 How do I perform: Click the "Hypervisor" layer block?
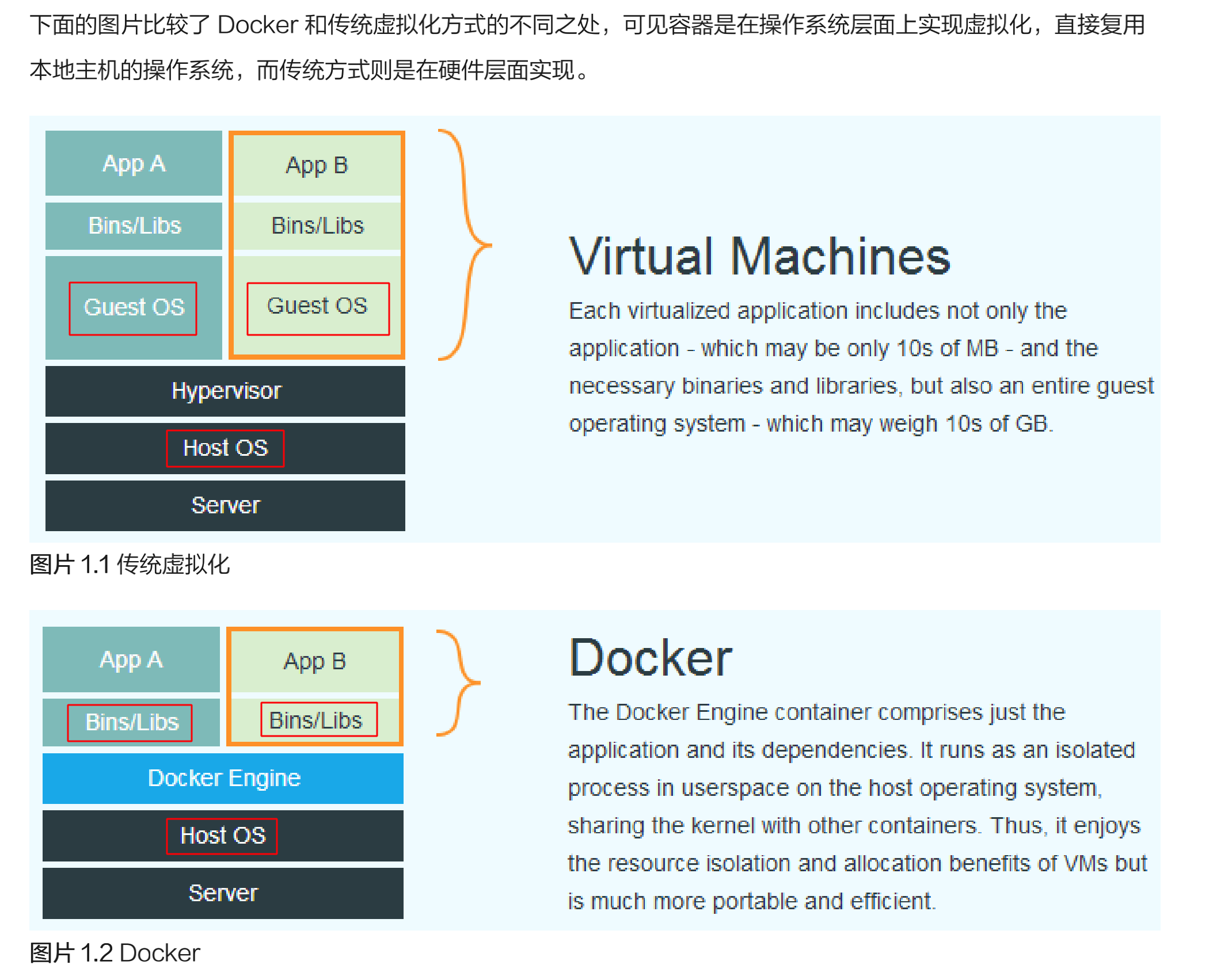(225, 391)
